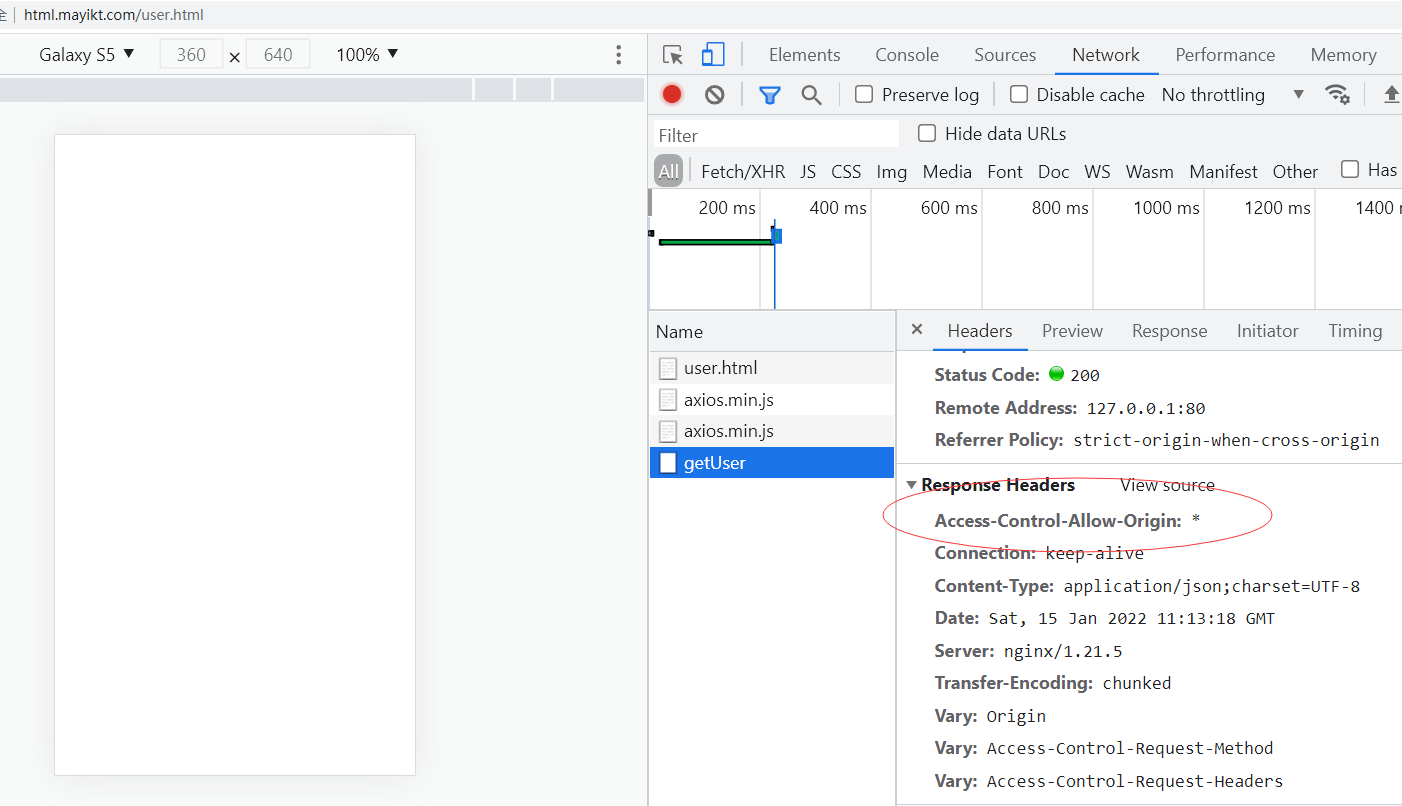Toggle the network filter funnel icon
The width and height of the screenshot is (1402, 806).
tap(769, 95)
